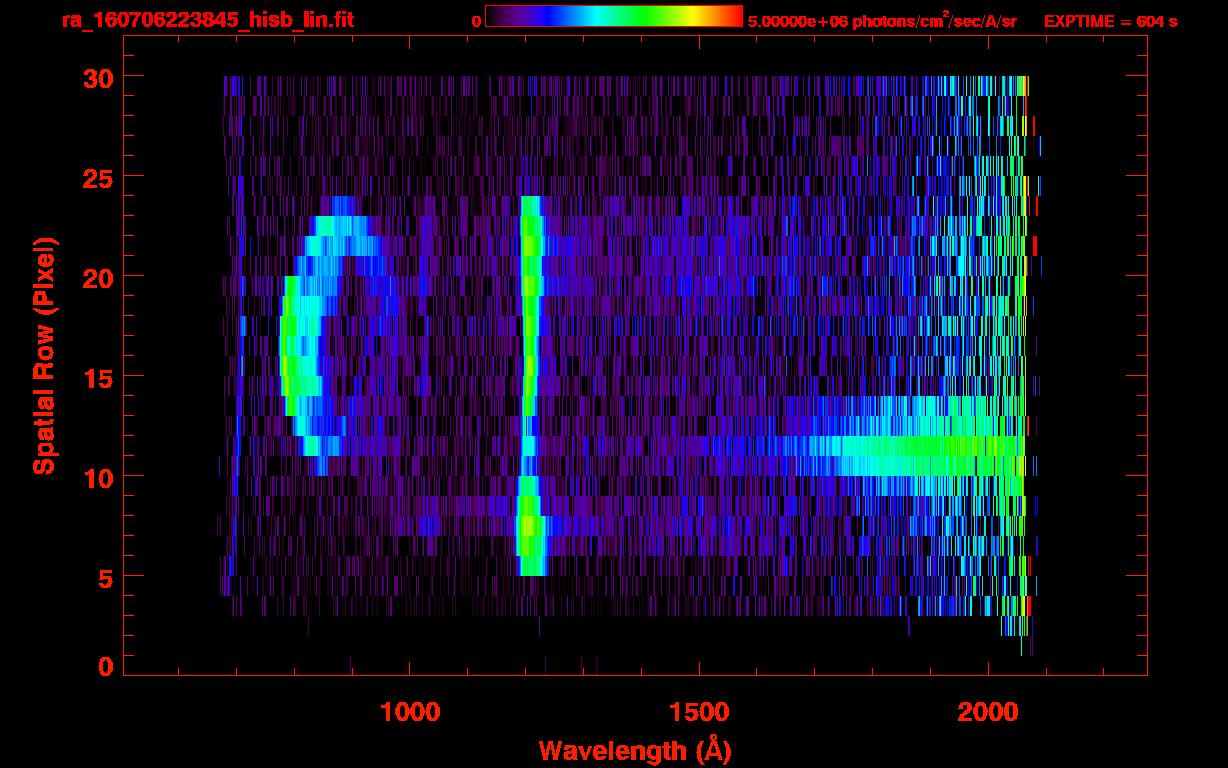Click the bright vertical emission line near 1216 Å

coord(530,386)
